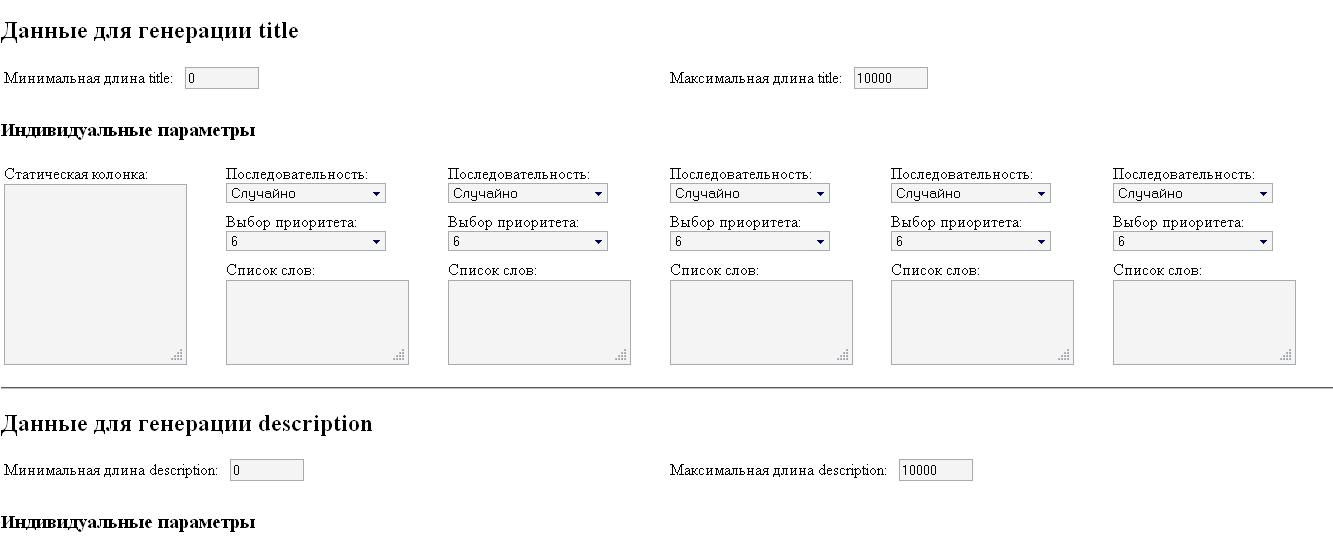The height and width of the screenshot is (549, 1333).
Task: Click the first Список слов text area
Action: click(x=317, y=322)
